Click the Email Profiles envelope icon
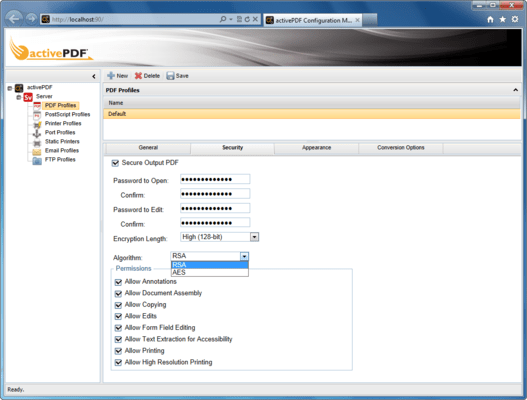Viewport: 527px width, 400px height. pyautogui.click(x=37, y=152)
